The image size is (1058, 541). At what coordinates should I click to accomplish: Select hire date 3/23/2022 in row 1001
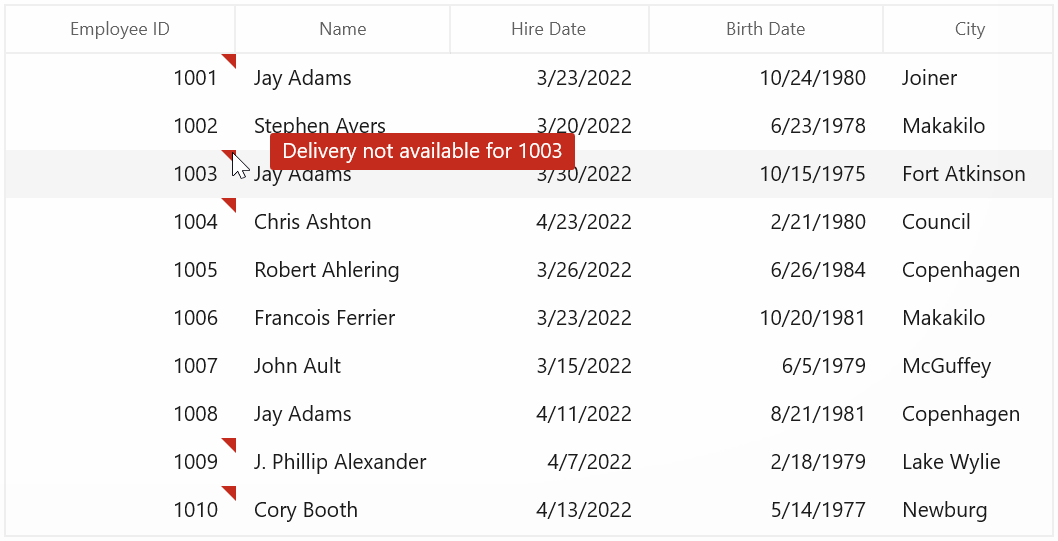point(584,78)
